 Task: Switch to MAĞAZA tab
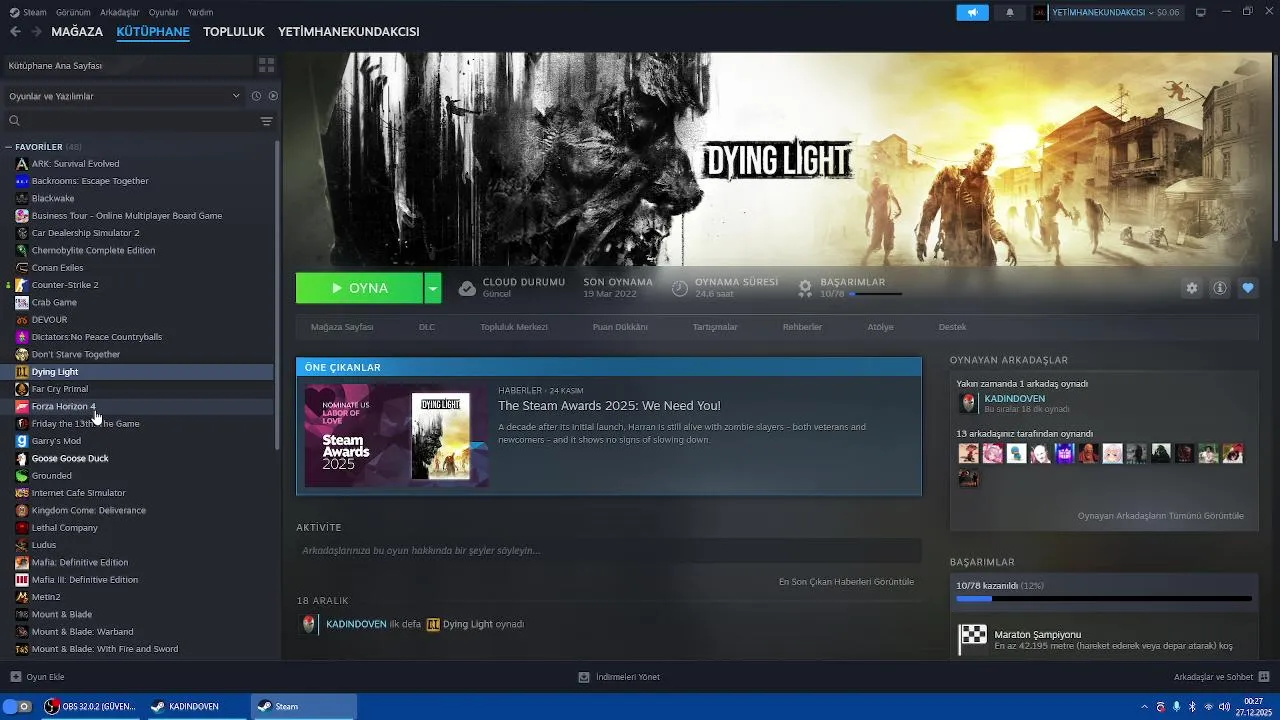77,32
